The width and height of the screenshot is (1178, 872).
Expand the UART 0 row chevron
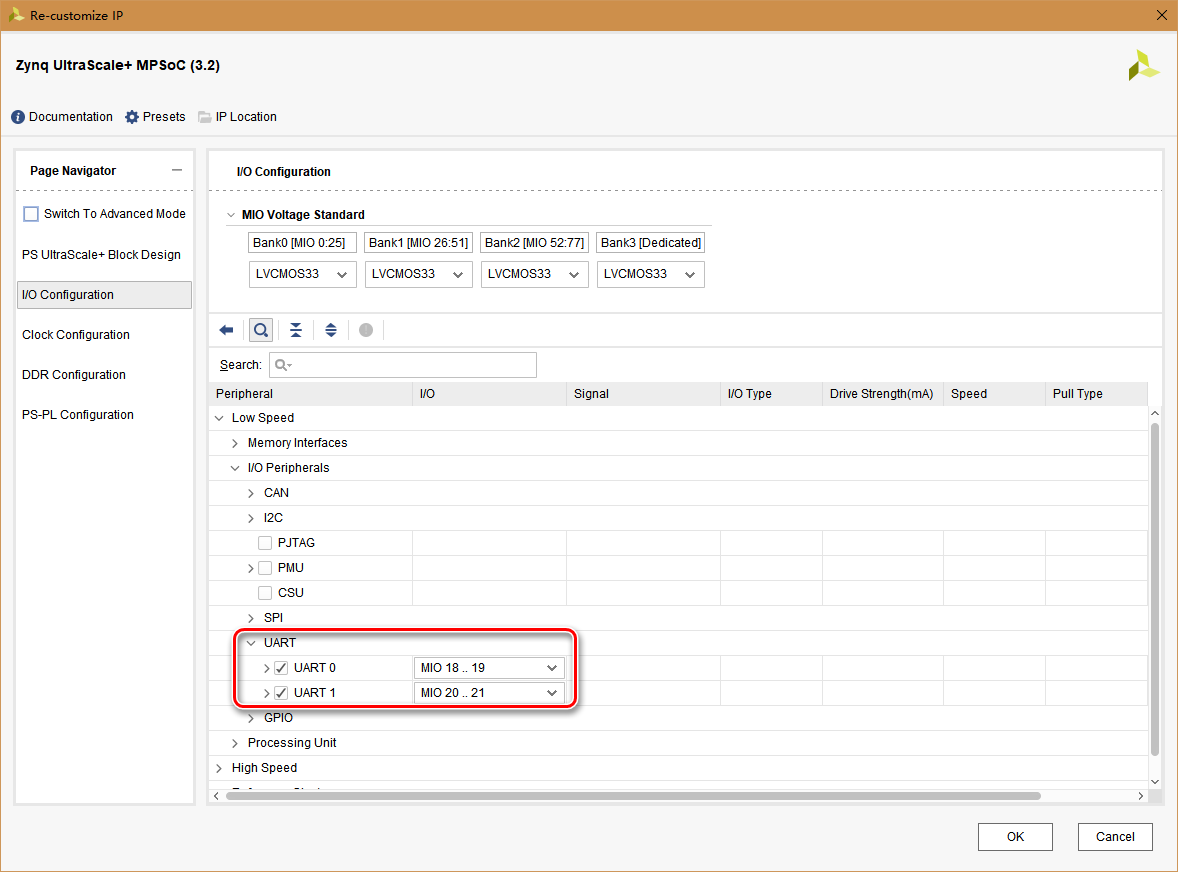pyautogui.click(x=267, y=668)
